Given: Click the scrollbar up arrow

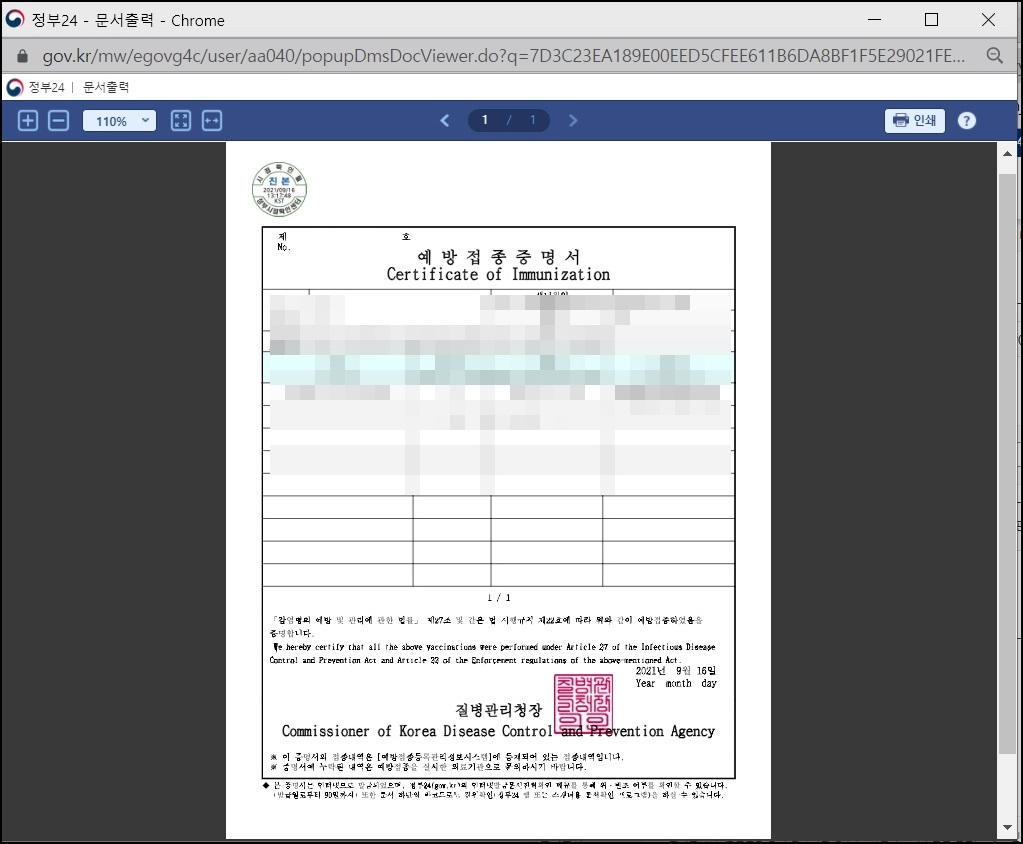Looking at the screenshot, I should pos(1007,154).
